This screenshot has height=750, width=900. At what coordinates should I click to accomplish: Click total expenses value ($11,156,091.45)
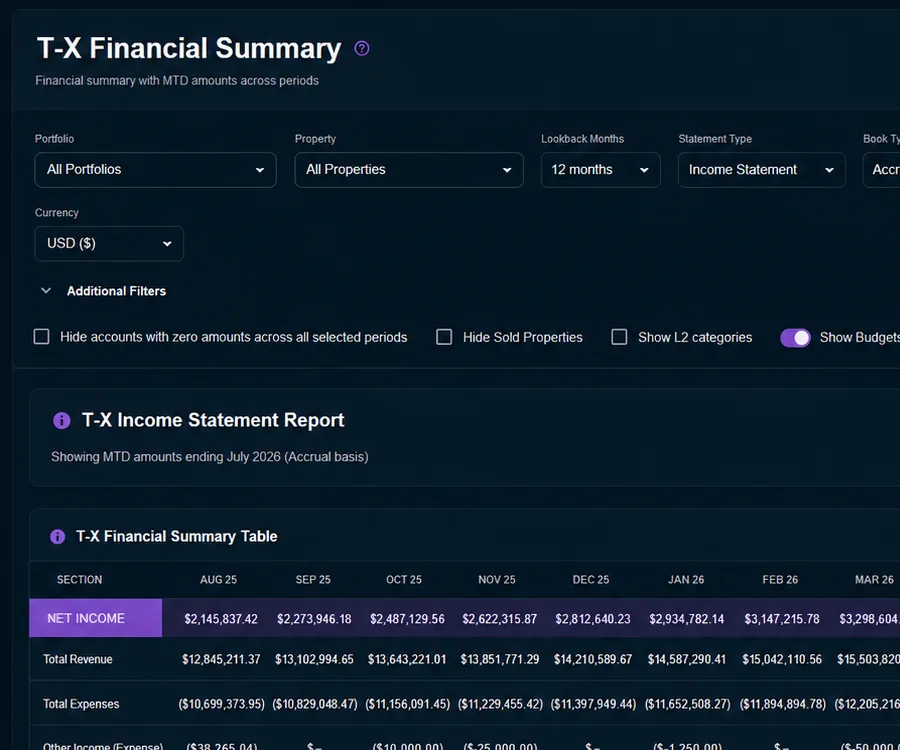click(x=408, y=704)
